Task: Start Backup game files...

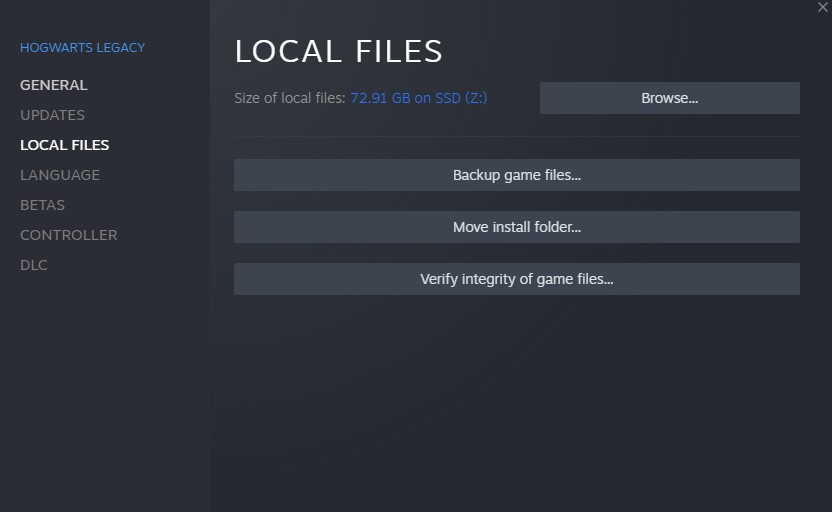Action: [x=517, y=175]
